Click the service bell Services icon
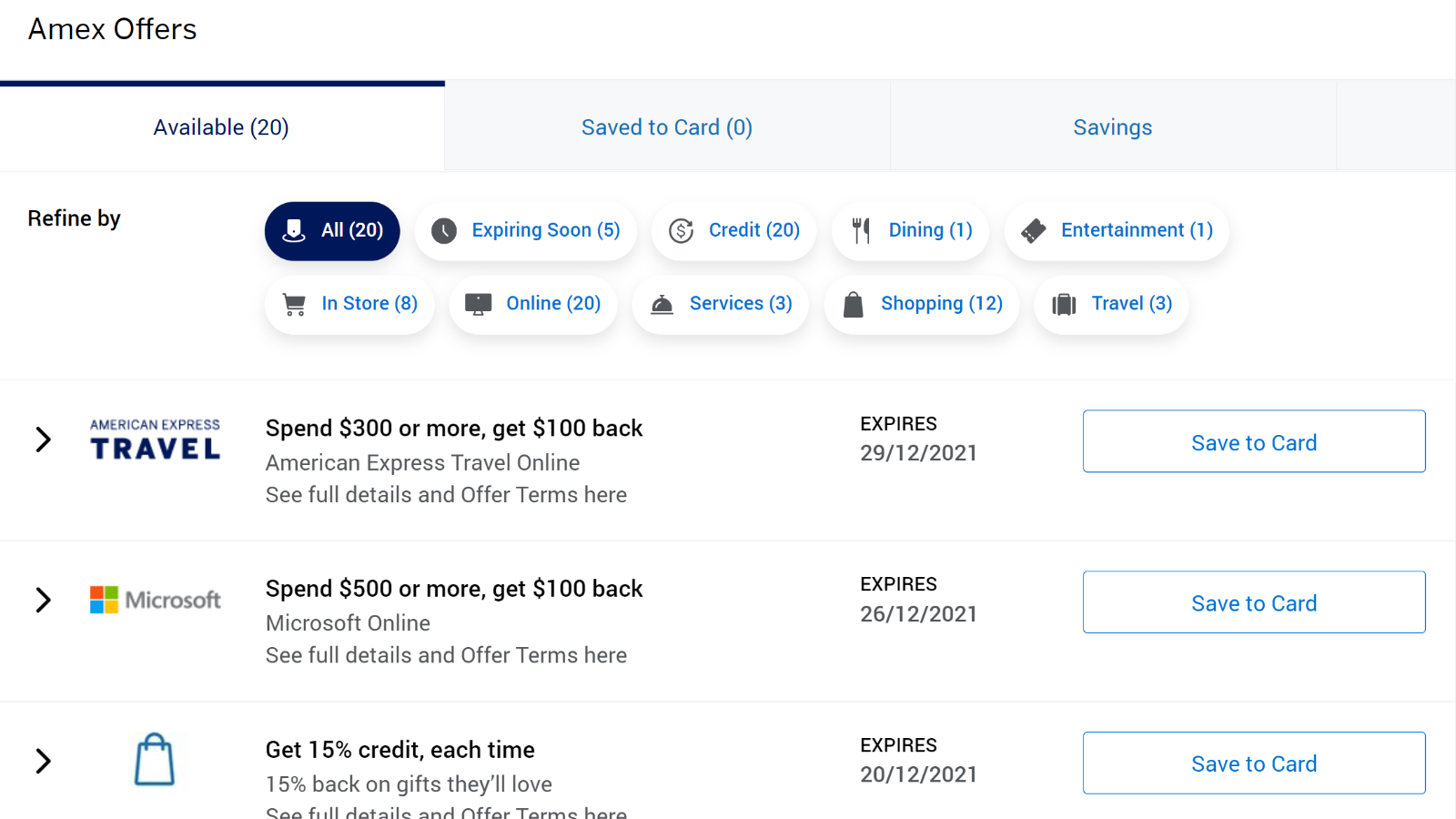The image size is (1456, 819). 662,305
